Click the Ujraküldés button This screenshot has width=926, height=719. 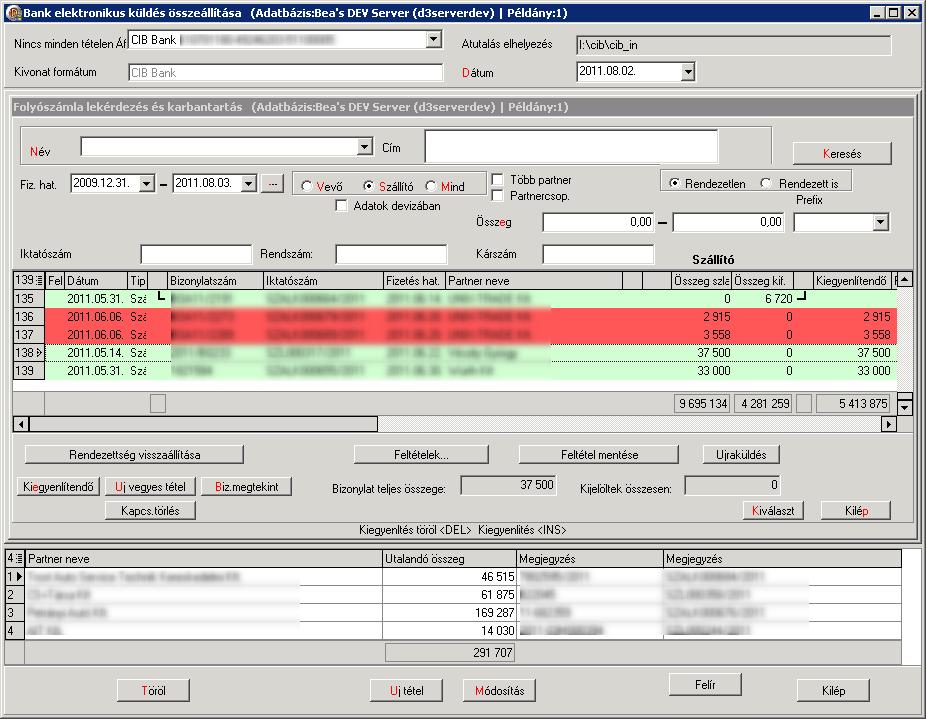coord(741,454)
